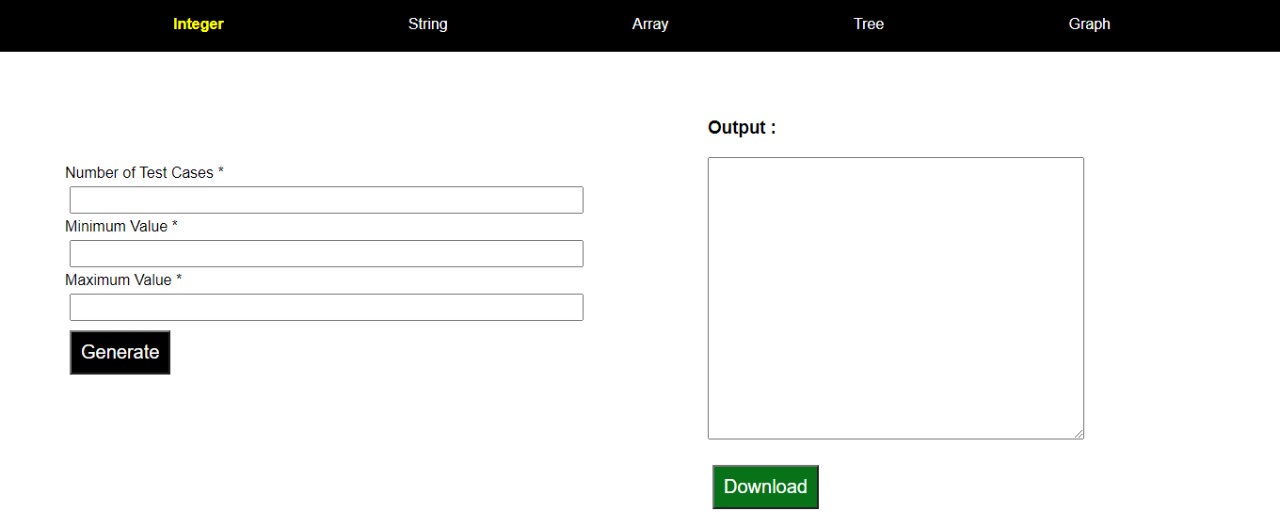This screenshot has width=1280, height=527.
Task: Focus the Output text area
Action: (x=895, y=298)
